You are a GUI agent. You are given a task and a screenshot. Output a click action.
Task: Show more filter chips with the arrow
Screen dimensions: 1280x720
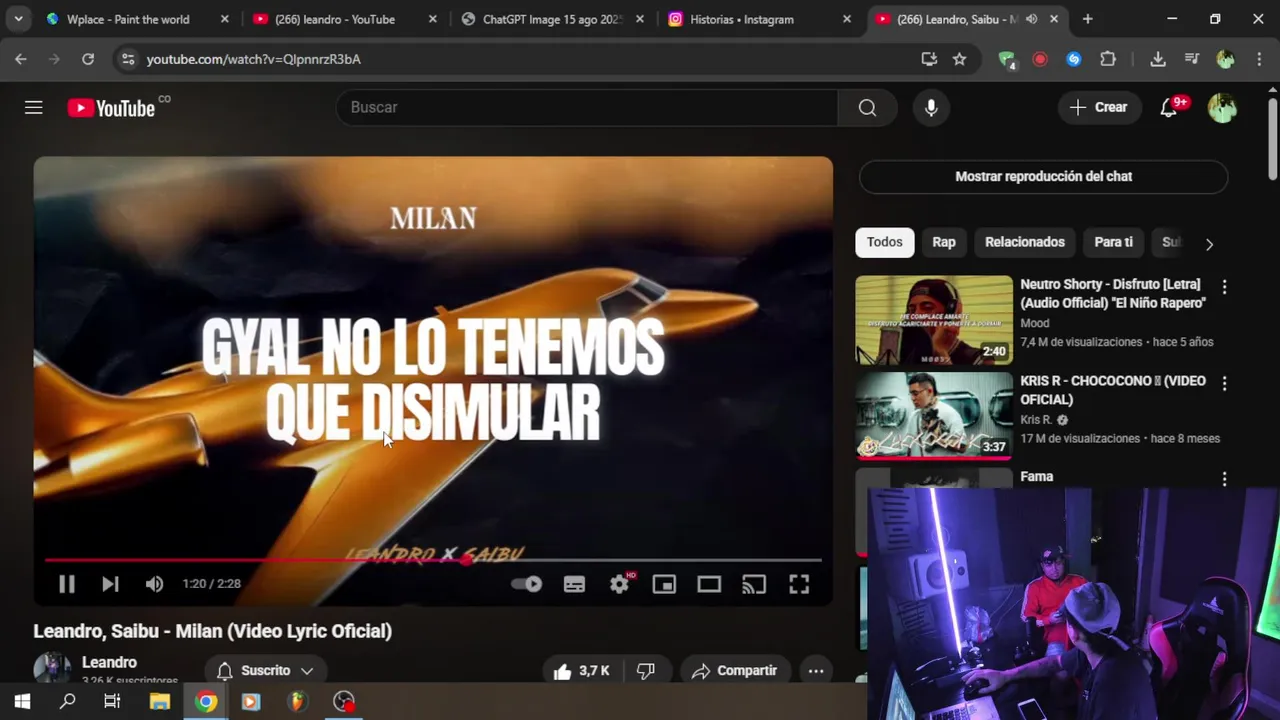1209,244
